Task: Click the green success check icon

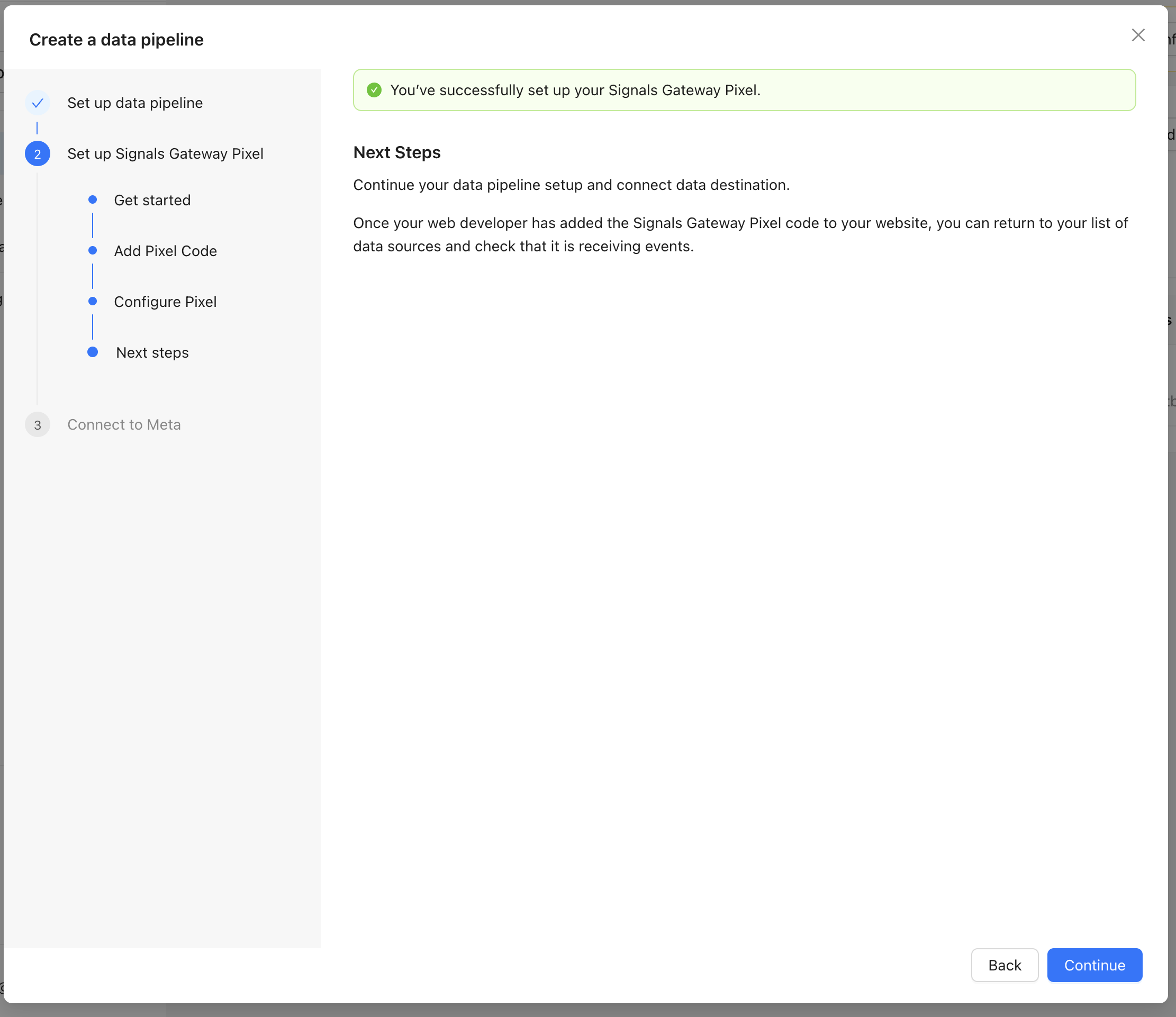Action: click(x=374, y=90)
